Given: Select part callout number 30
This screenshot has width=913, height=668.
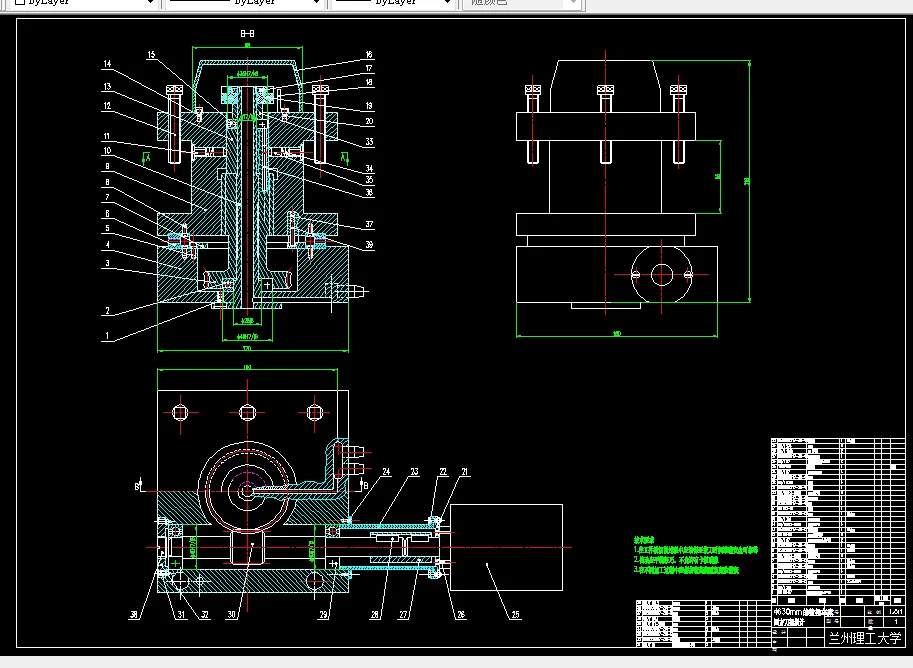Looking at the screenshot, I should point(231,614).
